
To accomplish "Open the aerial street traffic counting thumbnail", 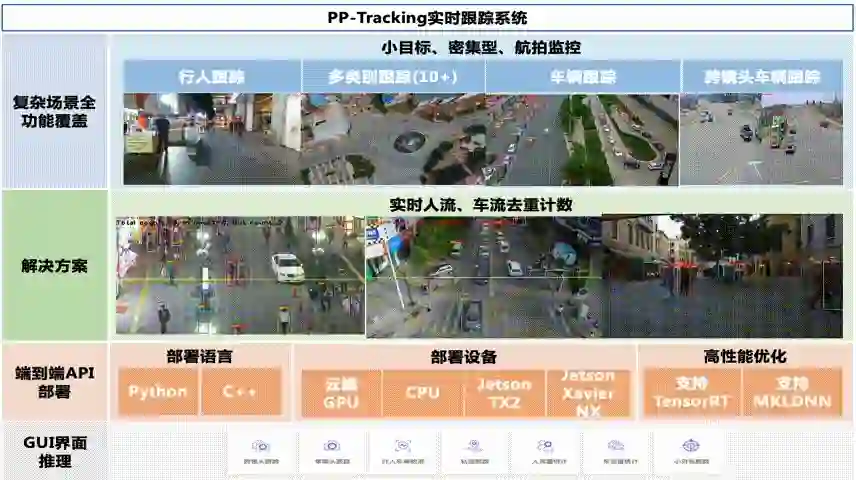I will pos(484,276).
